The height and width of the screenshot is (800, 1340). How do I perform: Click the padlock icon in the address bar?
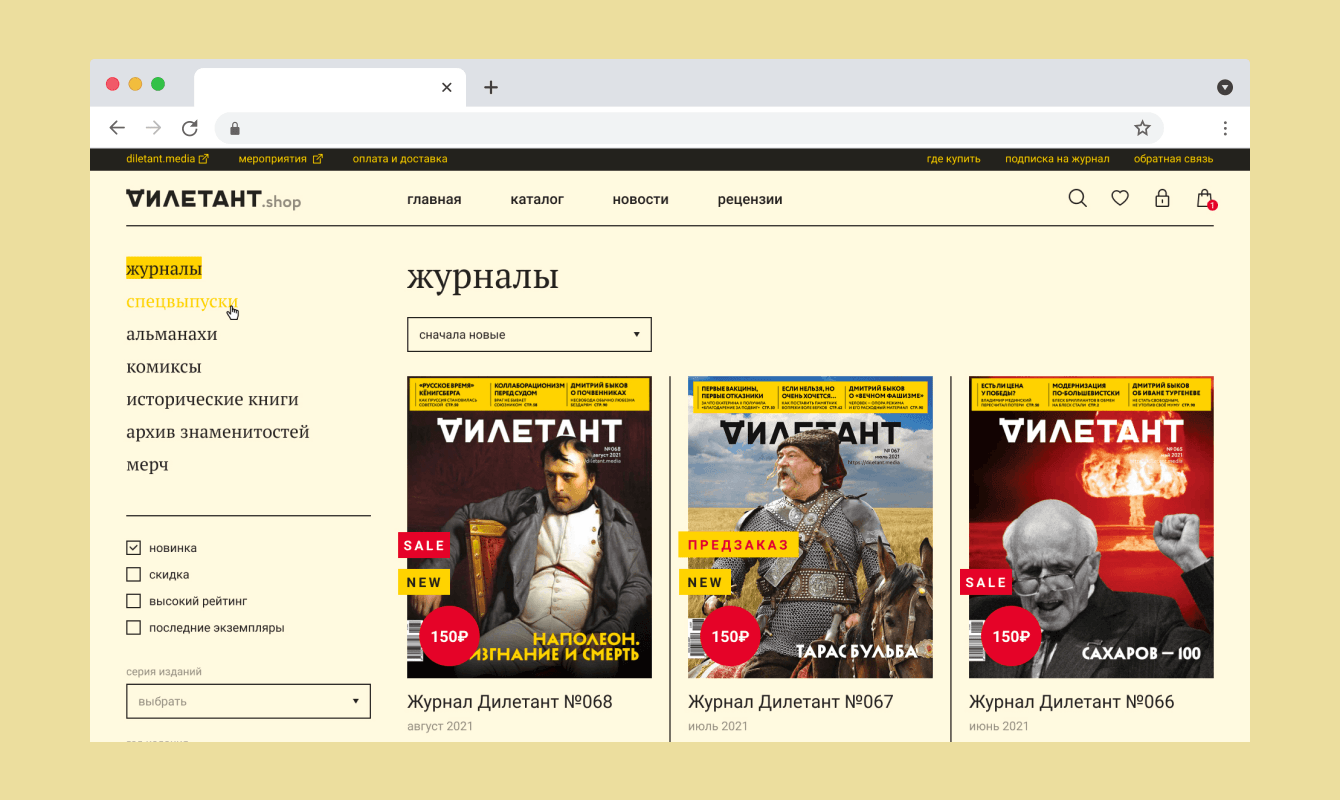[235, 128]
